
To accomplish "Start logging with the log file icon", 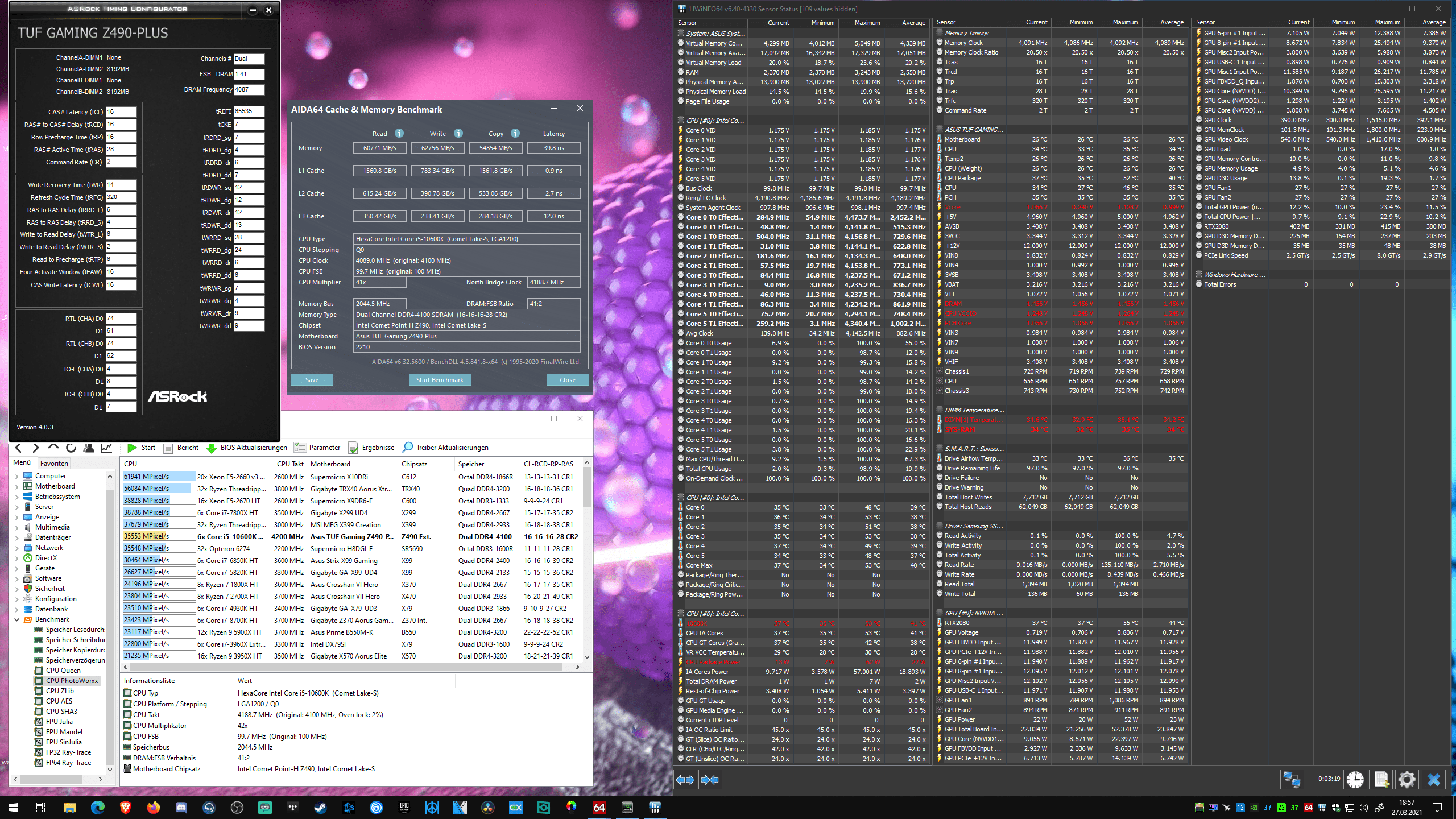I will coord(1381,779).
